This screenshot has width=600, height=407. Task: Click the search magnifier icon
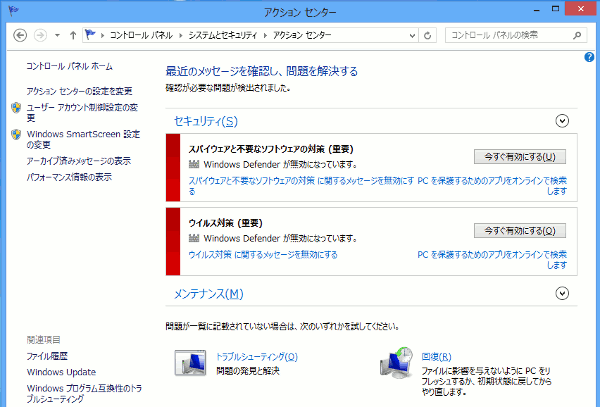tap(577, 36)
